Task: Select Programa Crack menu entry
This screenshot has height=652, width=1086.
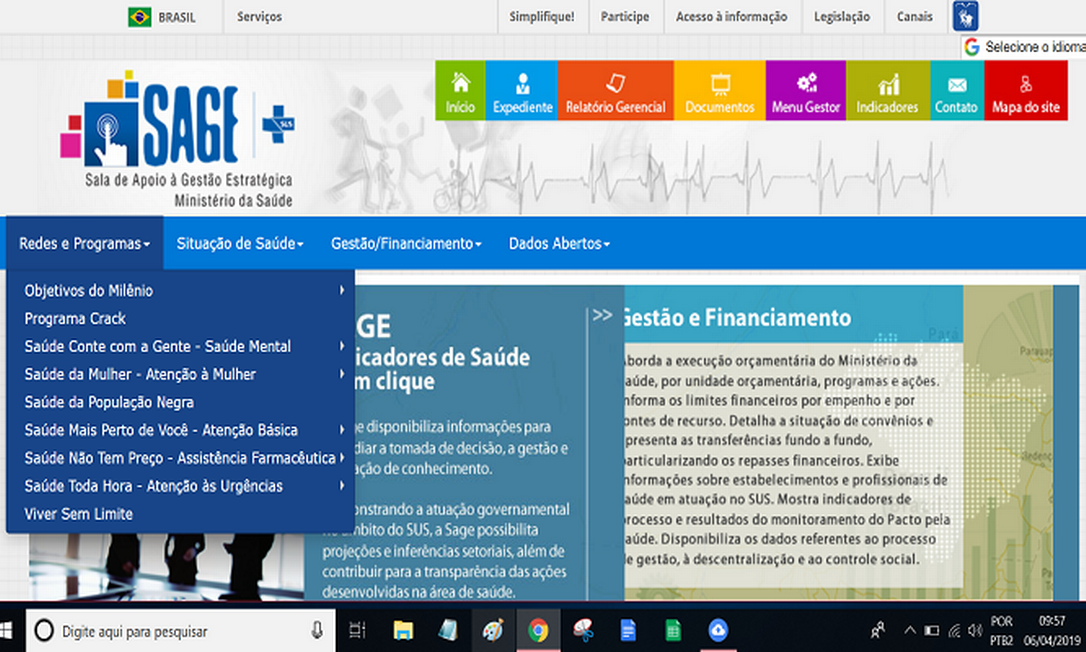Action: pyautogui.click(x=75, y=319)
